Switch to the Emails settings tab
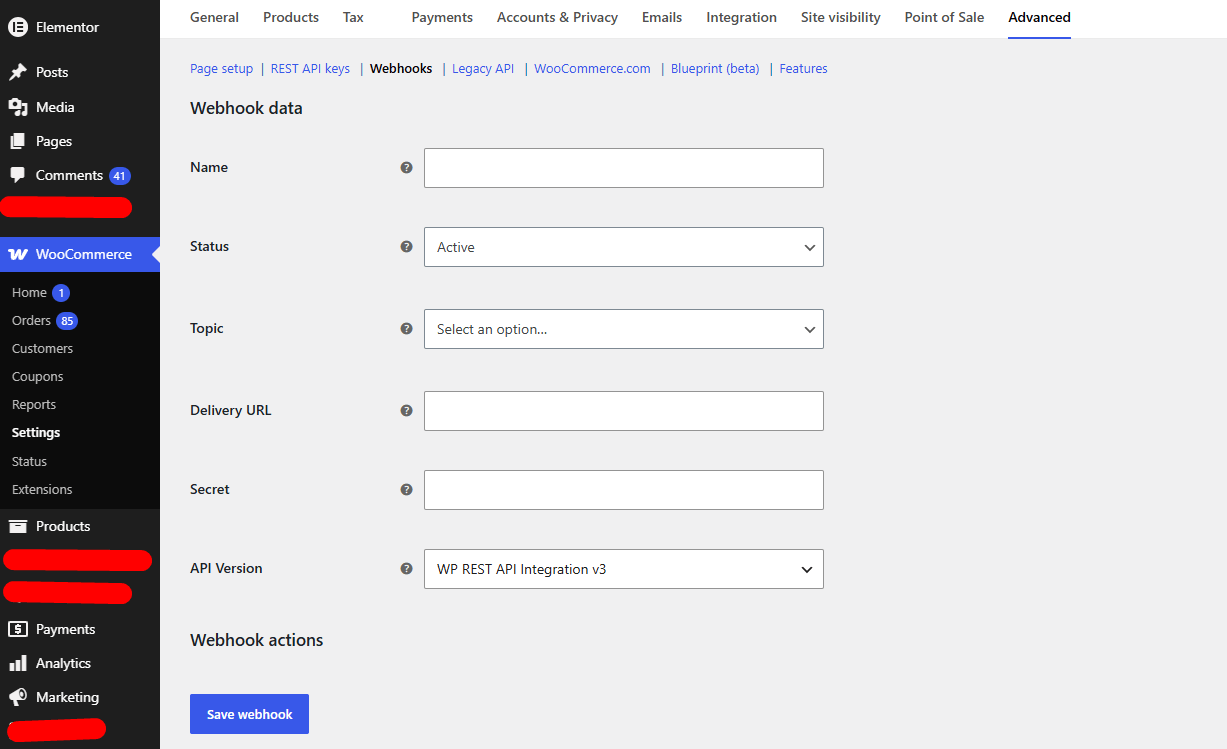Viewport: 1227px width, 749px height. 662,17
